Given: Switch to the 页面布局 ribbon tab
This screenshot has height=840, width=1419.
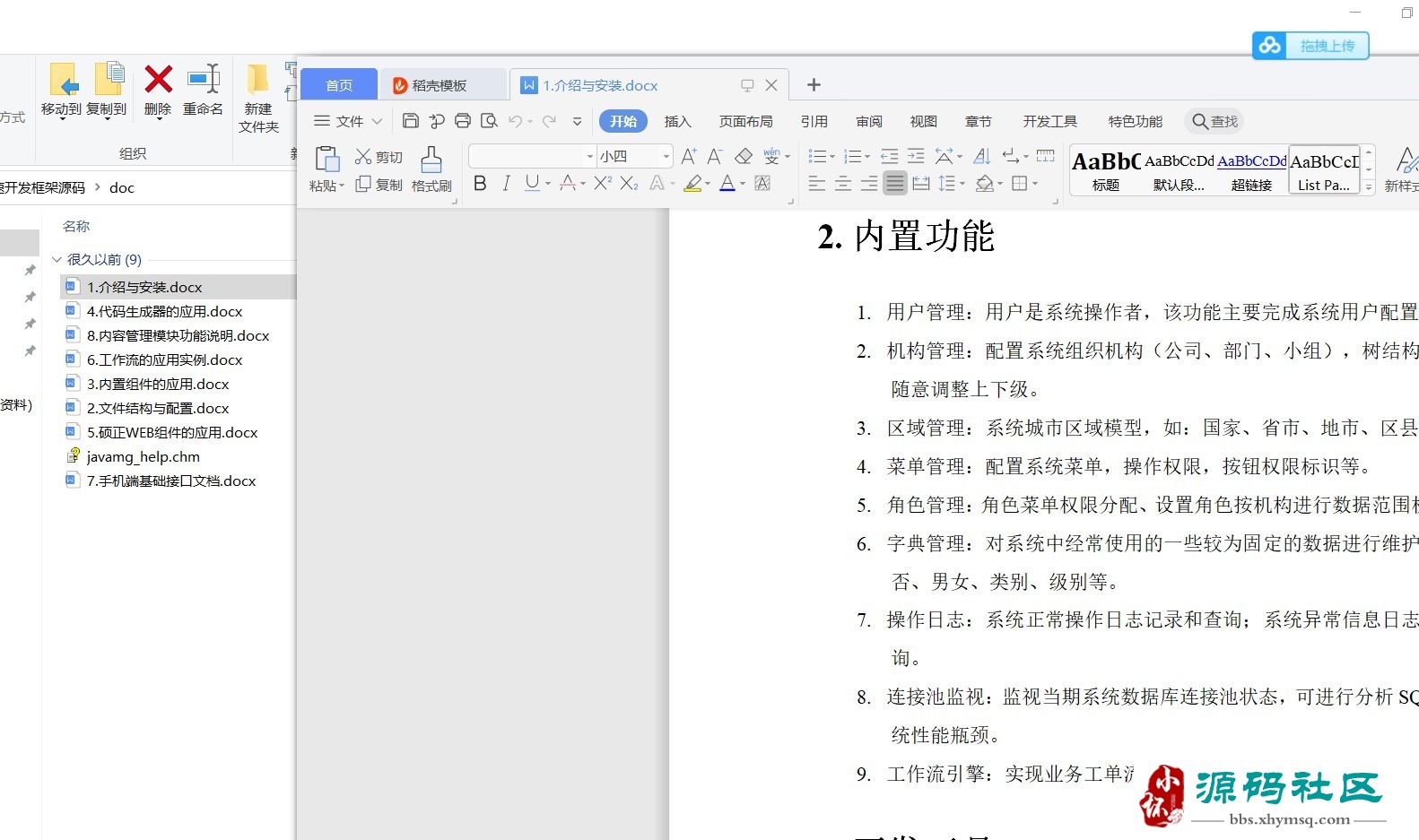Looking at the screenshot, I should tap(745, 121).
